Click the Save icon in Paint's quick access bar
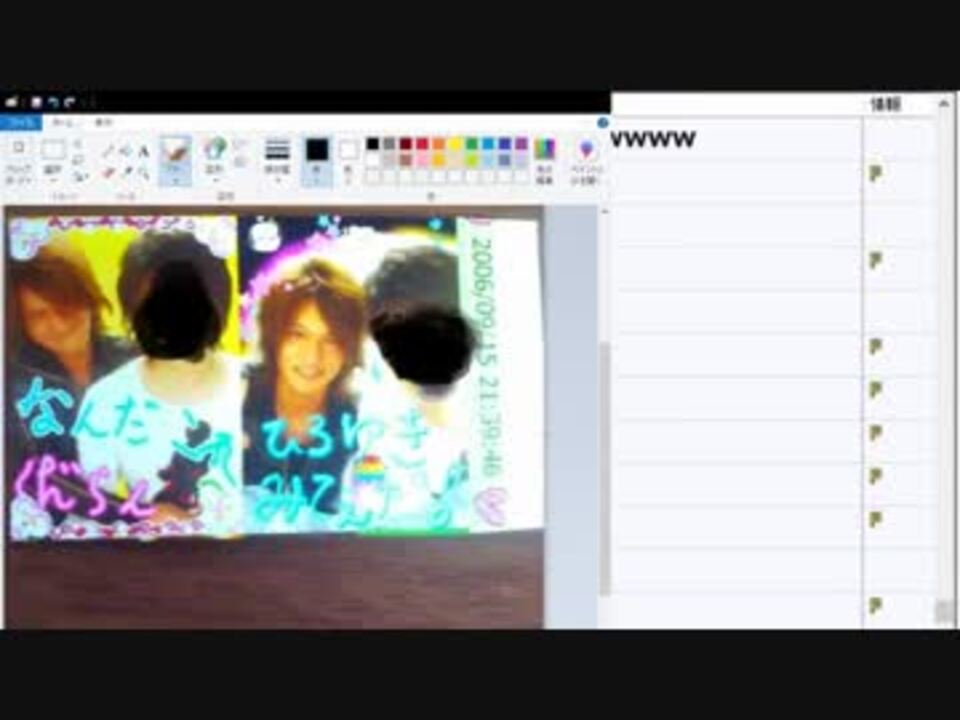This screenshot has height=720, width=960. pos(37,102)
